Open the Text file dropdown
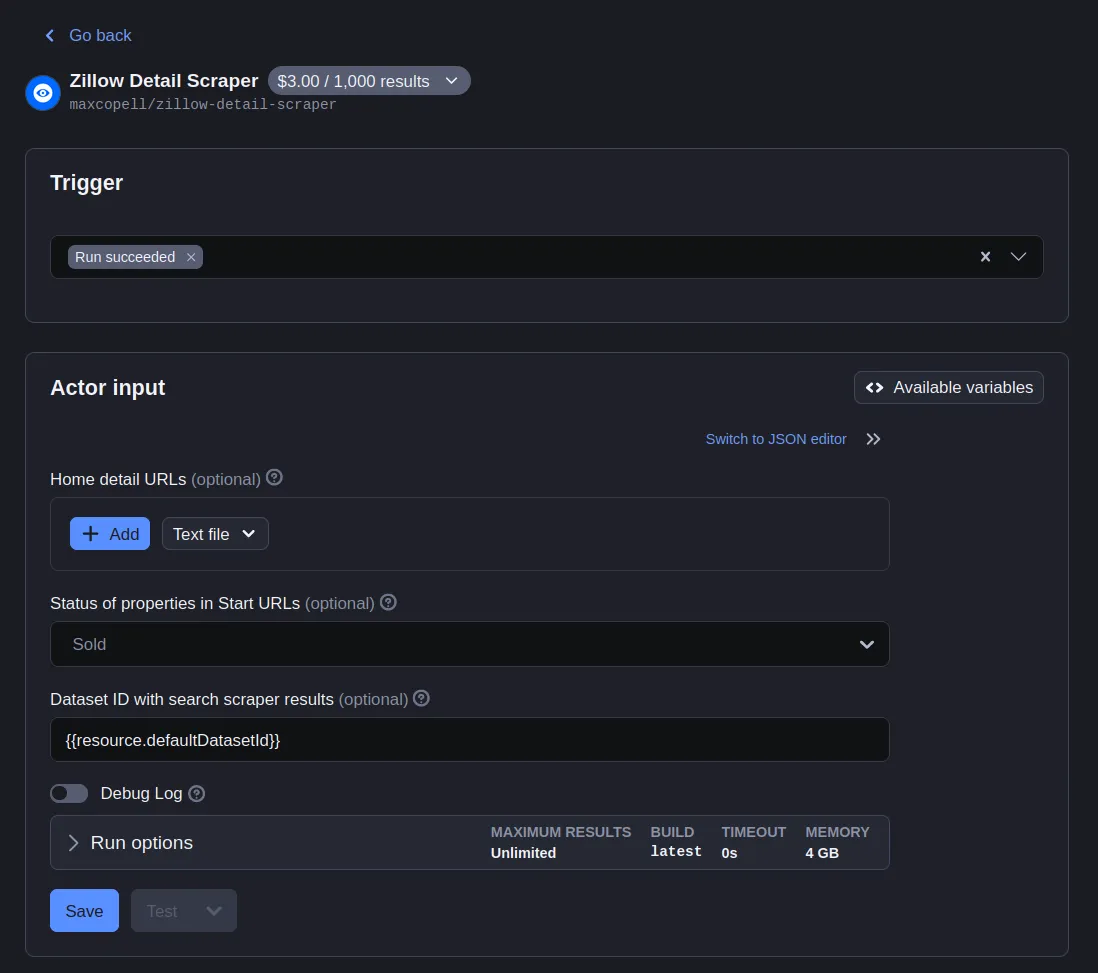Image resolution: width=1098 pixels, height=973 pixels. tap(215, 534)
